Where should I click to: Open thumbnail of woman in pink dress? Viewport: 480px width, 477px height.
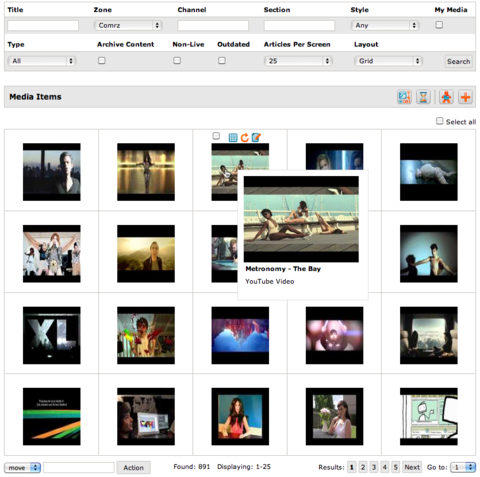[x=240, y=417]
